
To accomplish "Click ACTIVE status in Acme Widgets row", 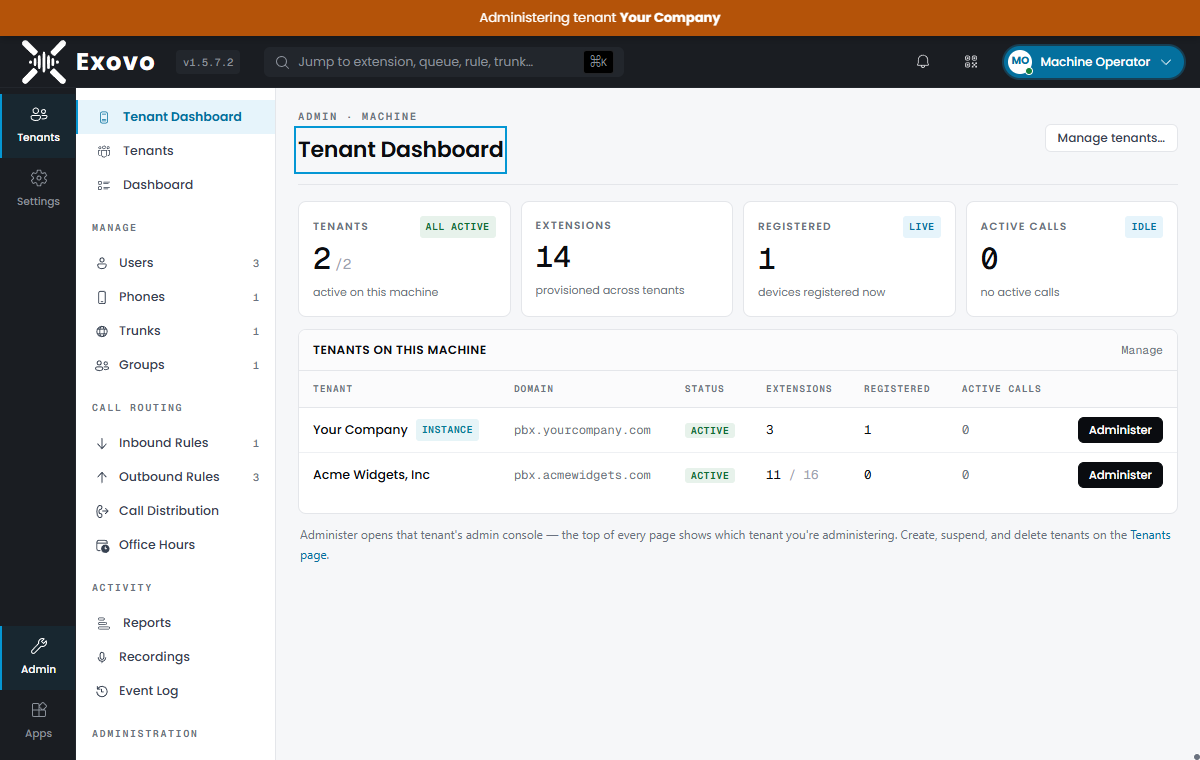I will pos(710,476).
